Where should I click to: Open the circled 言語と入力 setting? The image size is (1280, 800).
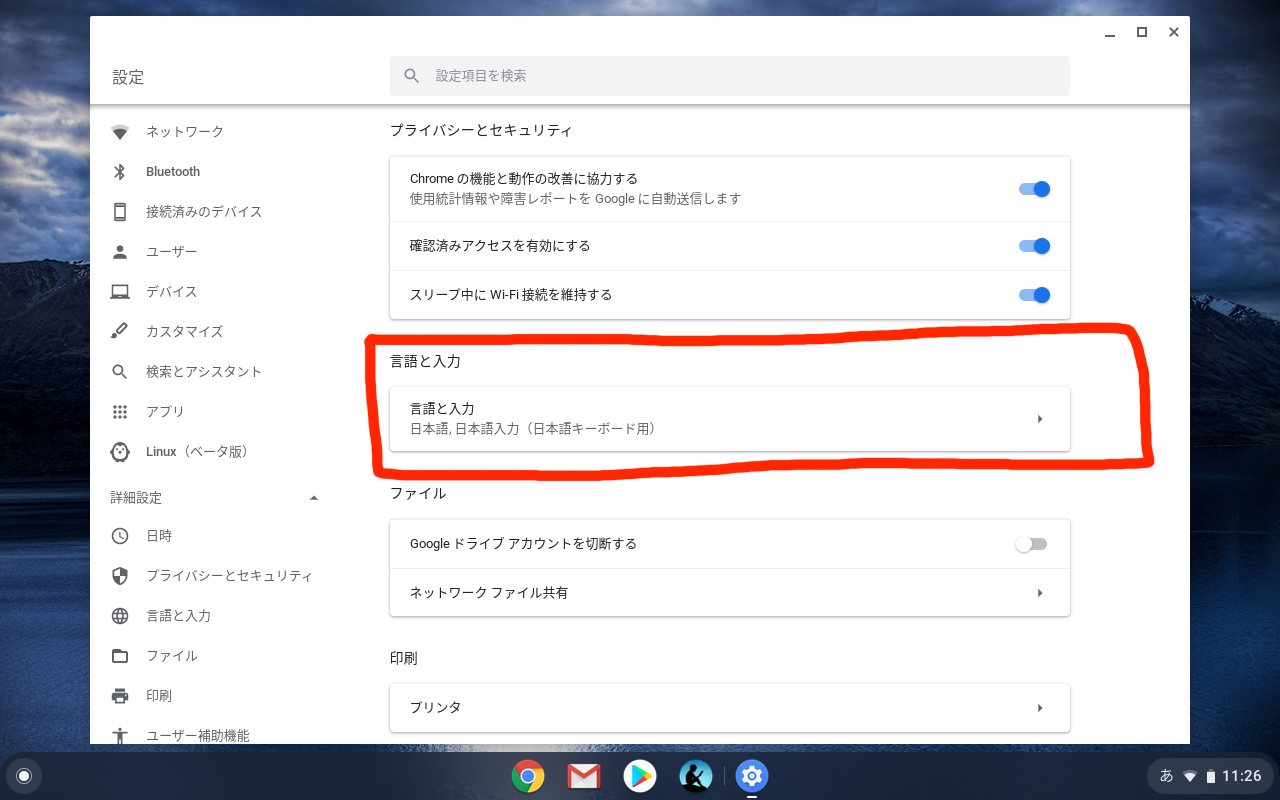pos(729,418)
